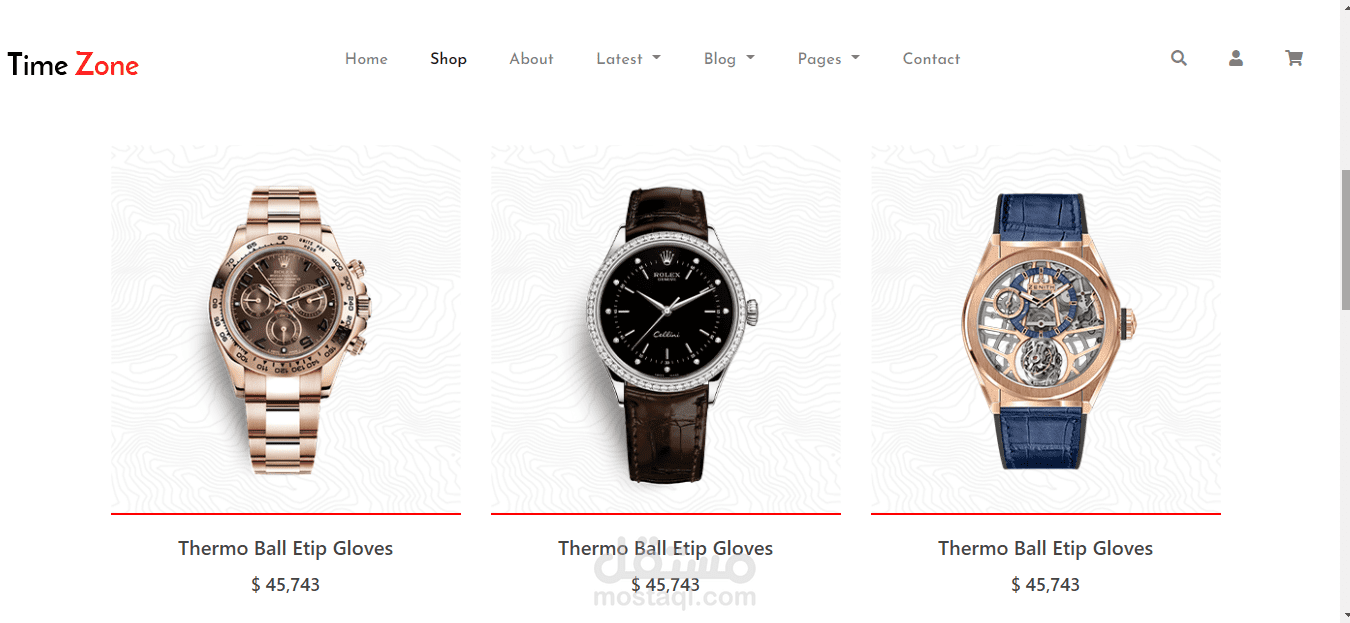Select the blue strap skeleton watch image

click(1046, 328)
